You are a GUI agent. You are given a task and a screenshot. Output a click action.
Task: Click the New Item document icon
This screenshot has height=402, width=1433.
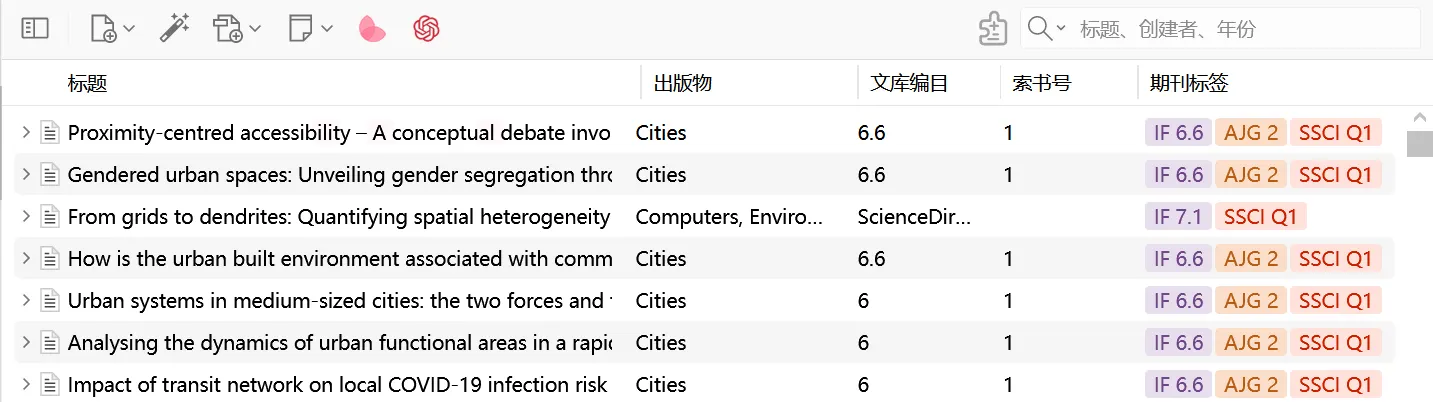point(103,29)
